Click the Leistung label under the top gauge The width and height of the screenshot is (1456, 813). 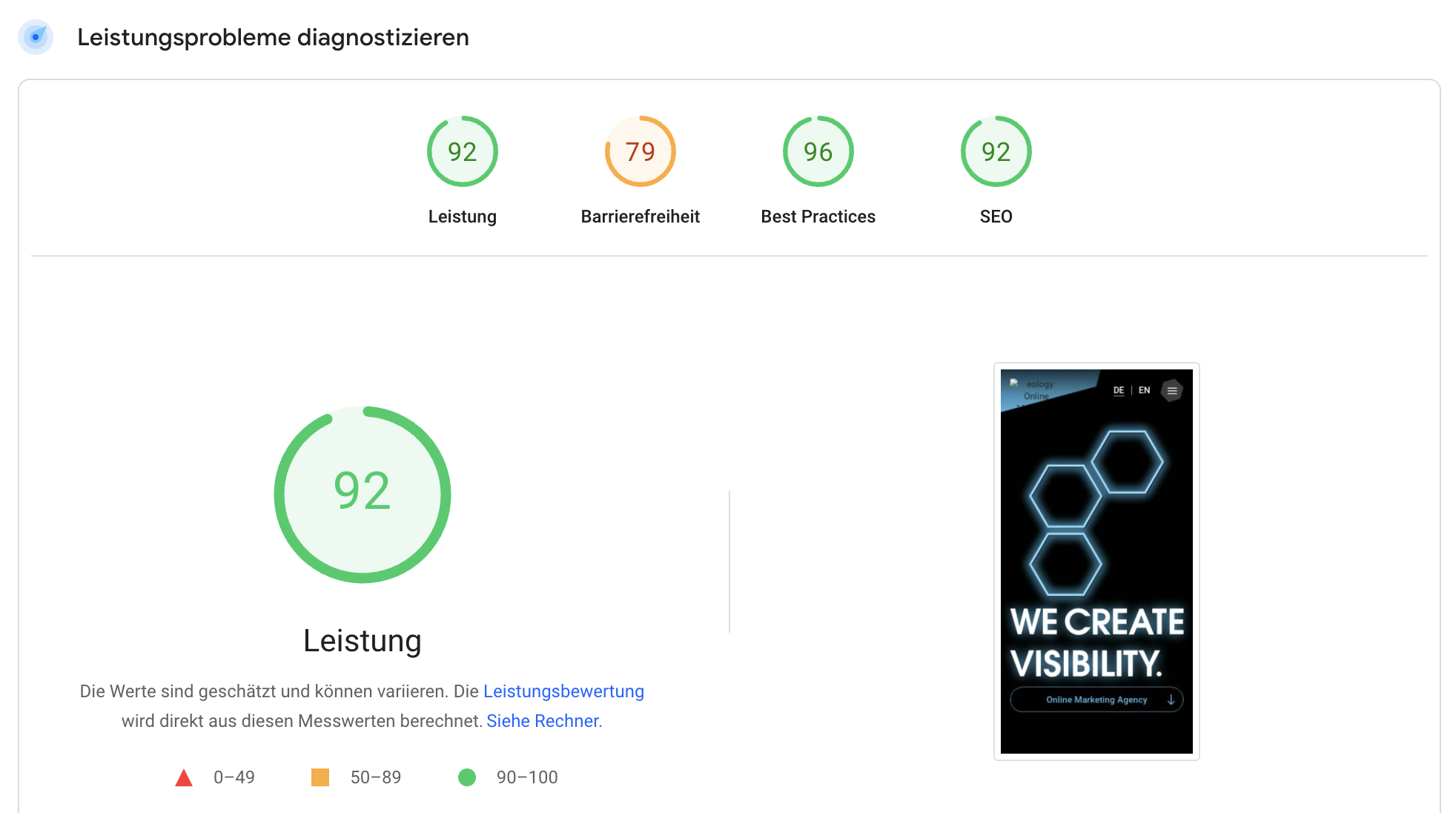pyautogui.click(x=463, y=217)
